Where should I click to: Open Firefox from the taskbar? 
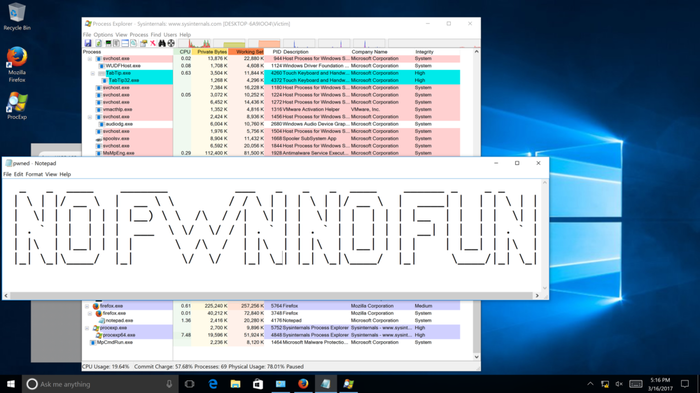tap(303, 384)
